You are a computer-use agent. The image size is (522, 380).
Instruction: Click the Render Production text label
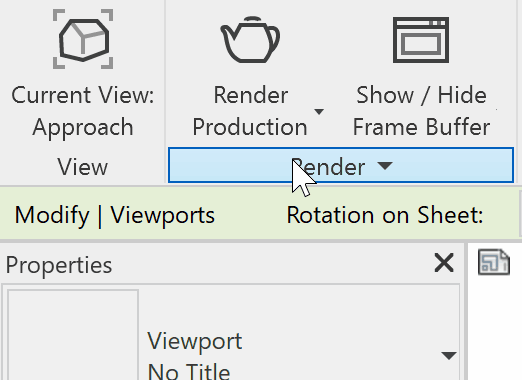click(250, 111)
